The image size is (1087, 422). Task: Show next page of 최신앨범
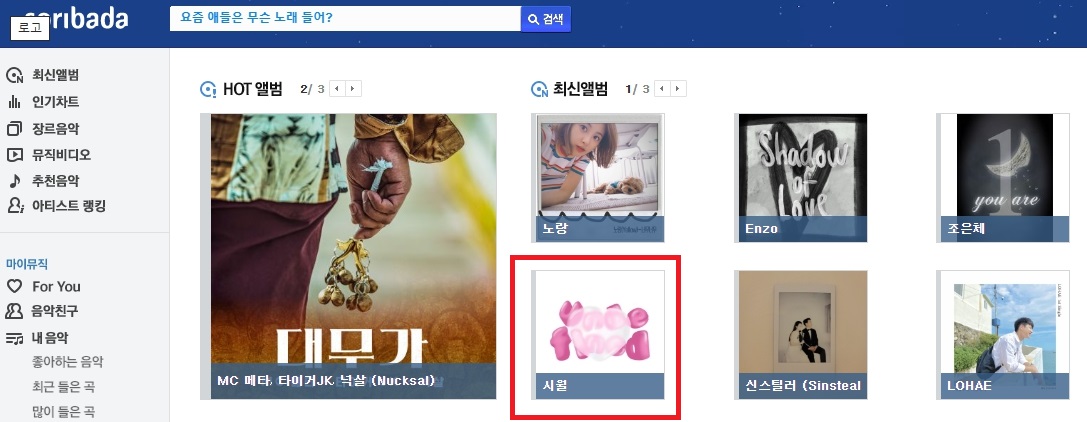click(679, 89)
